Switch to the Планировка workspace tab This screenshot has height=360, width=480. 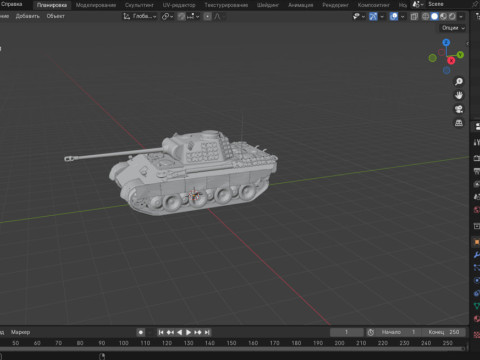[52, 5]
